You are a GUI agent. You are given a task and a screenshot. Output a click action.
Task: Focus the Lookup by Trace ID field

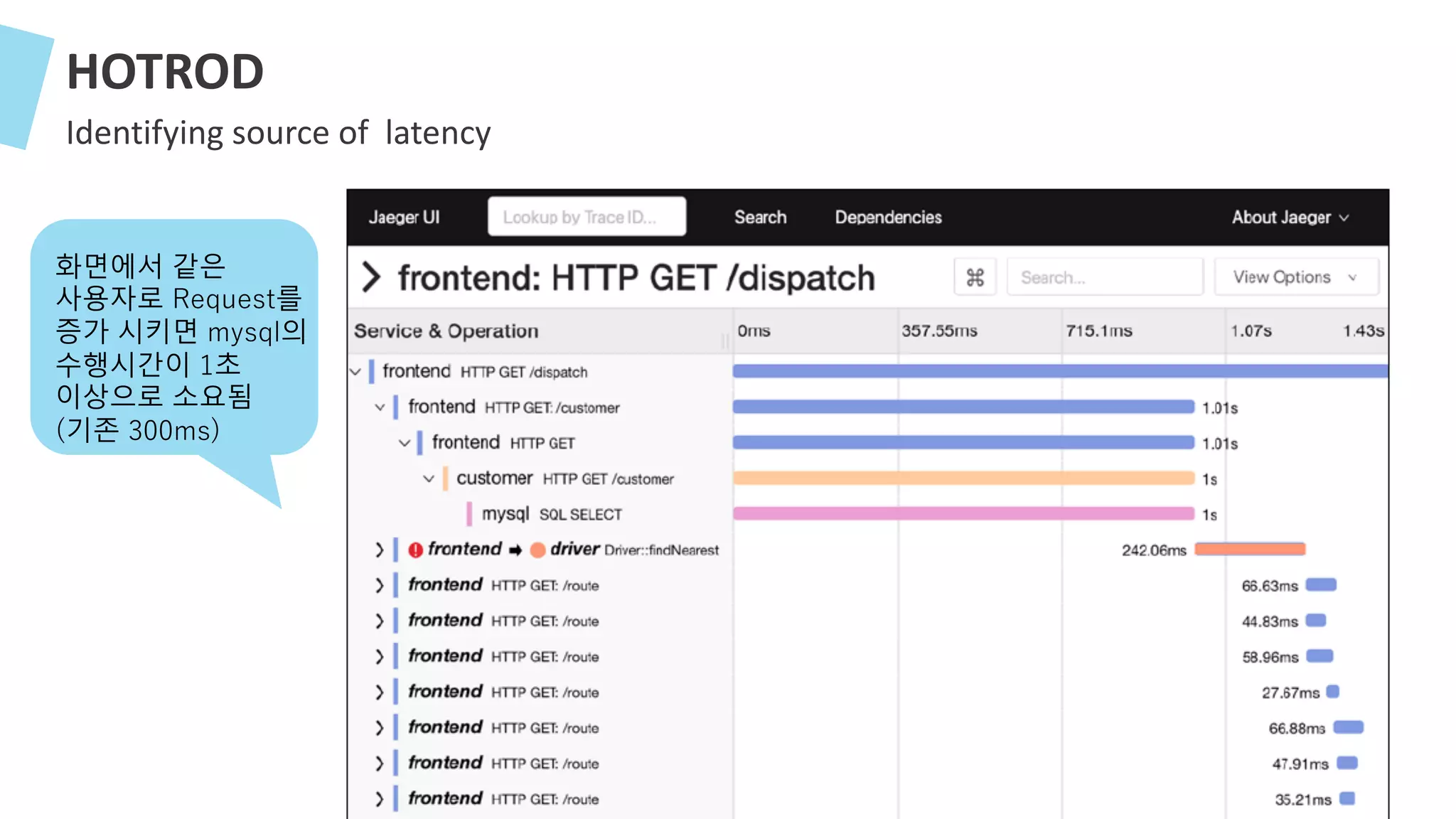click(587, 217)
